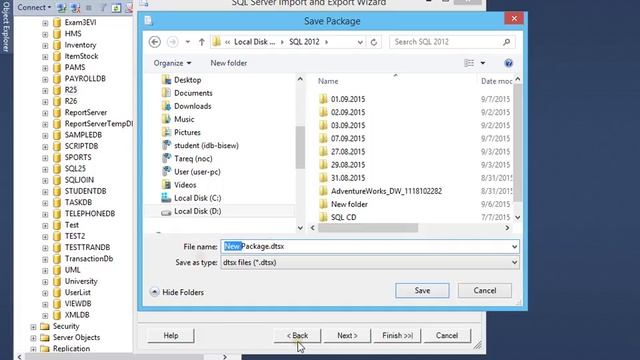This screenshot has height=360, width=640.
Task: Click the forward arrow in Save Package dialog
Action: (173, 42)
